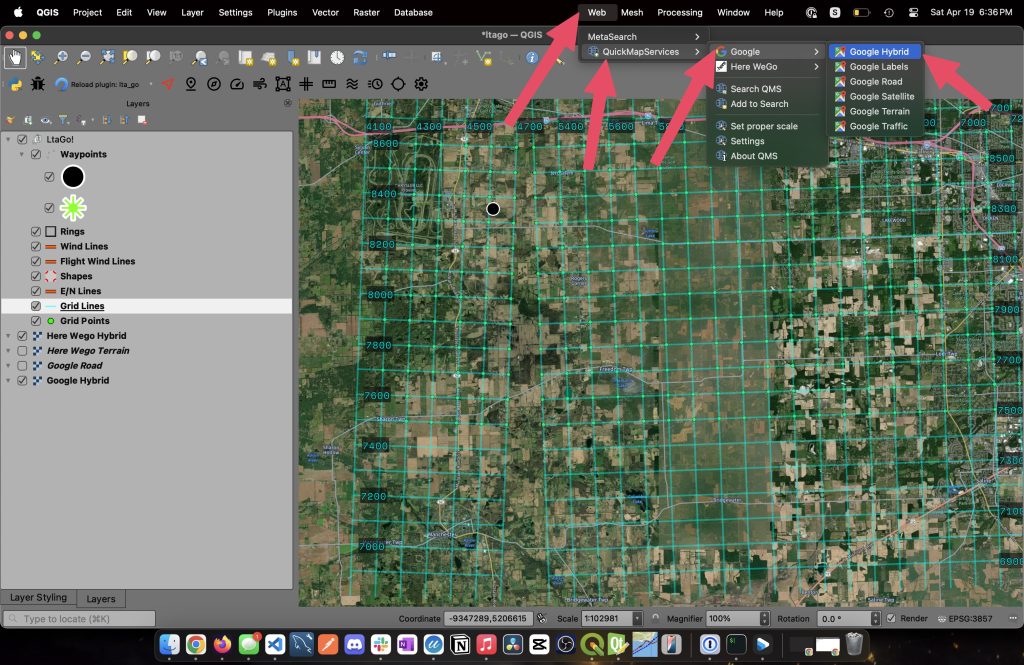The width and height of the screenshot is (1024, 665).
Task: Click Remove Layer icon in Layers toolbar
Action: (142, 120)
